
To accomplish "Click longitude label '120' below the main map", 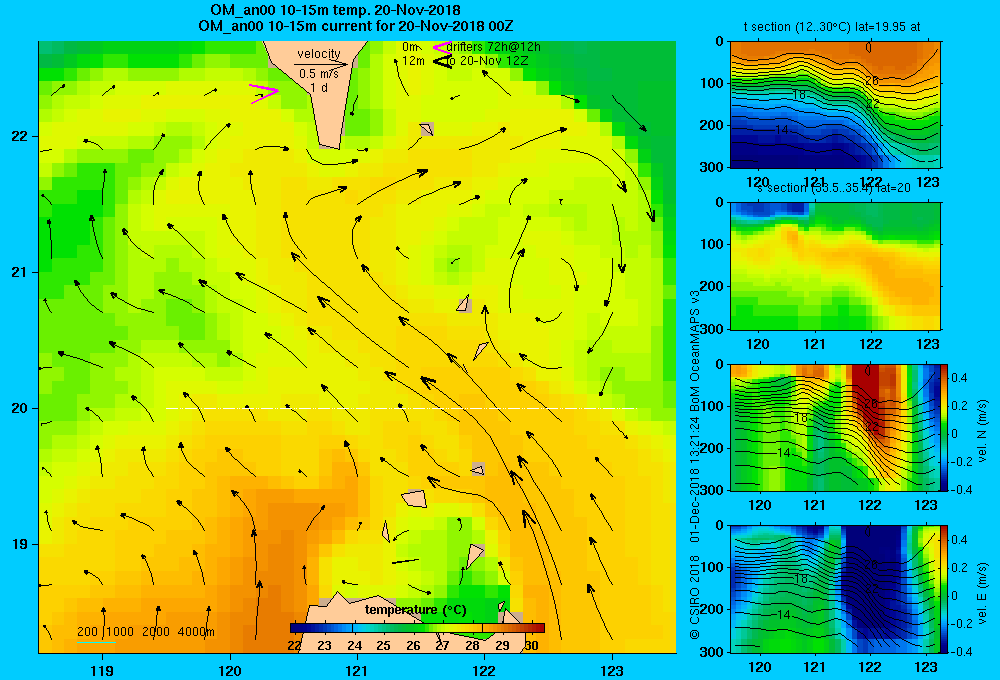I will click(x=230, y=670).
